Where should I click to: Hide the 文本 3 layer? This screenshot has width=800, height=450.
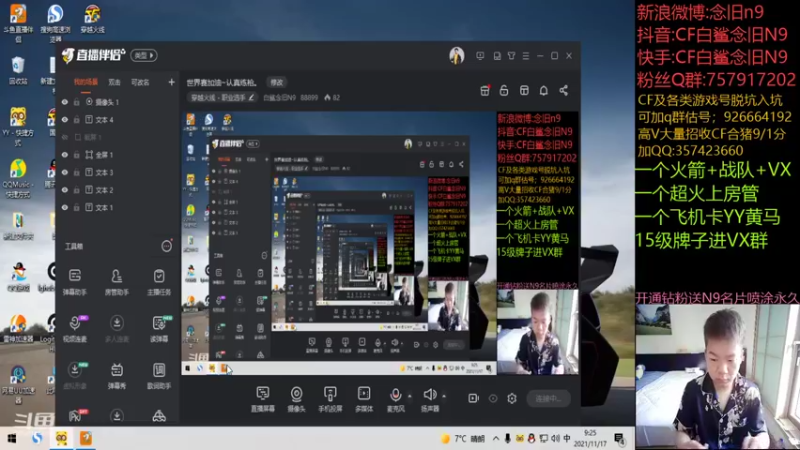[x=65, y=172]
